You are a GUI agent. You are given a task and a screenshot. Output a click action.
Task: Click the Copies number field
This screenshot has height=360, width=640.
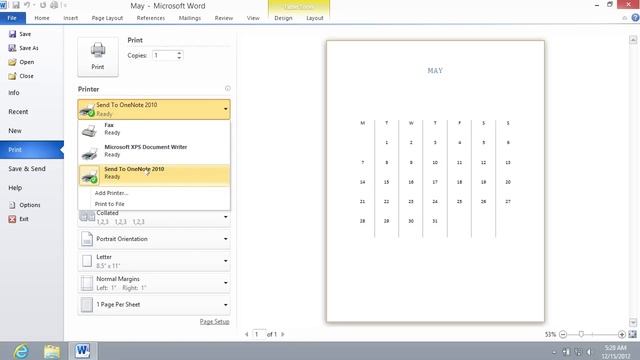[x=164, y=56]
